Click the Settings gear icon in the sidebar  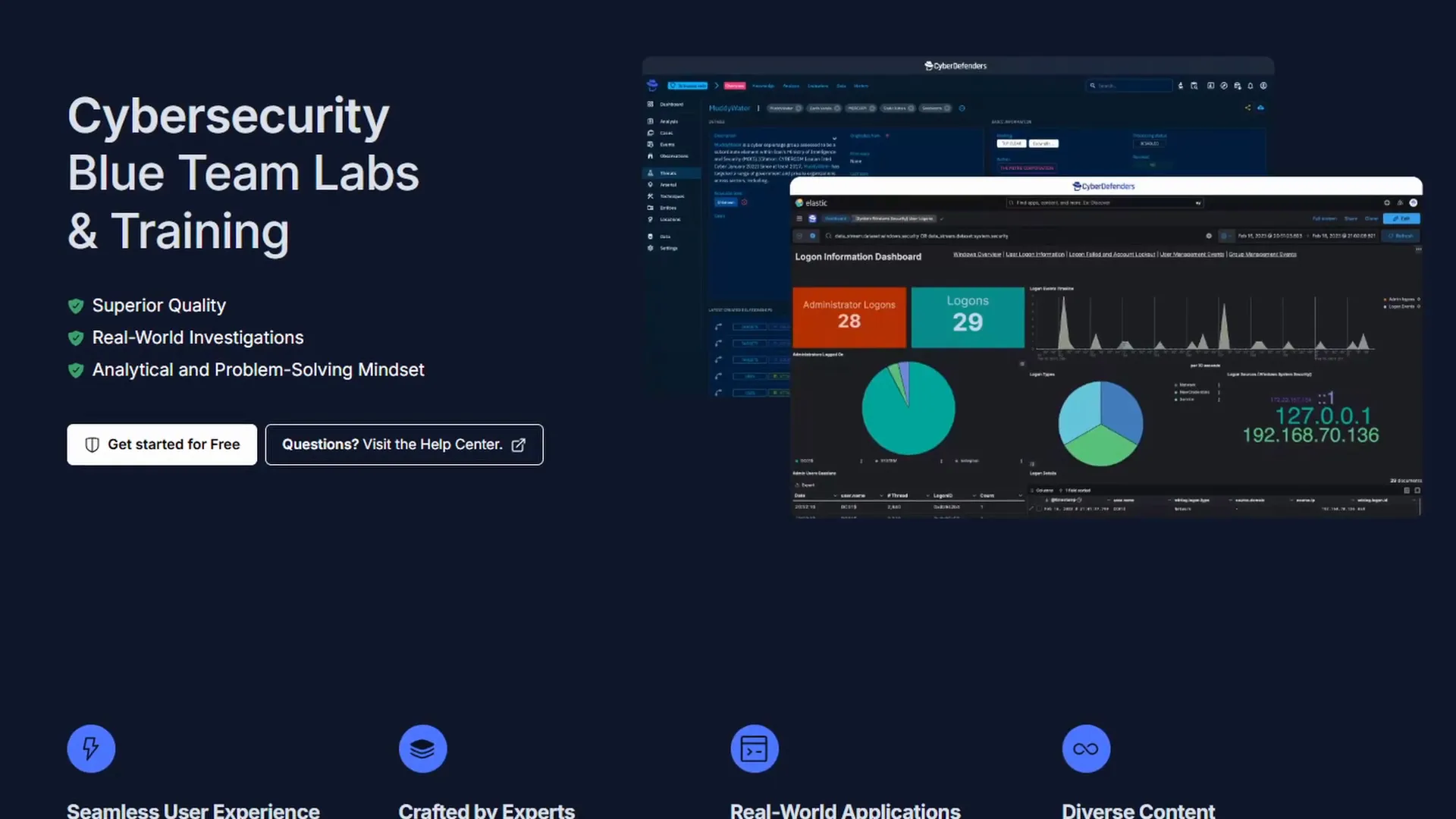pos(650,248)
